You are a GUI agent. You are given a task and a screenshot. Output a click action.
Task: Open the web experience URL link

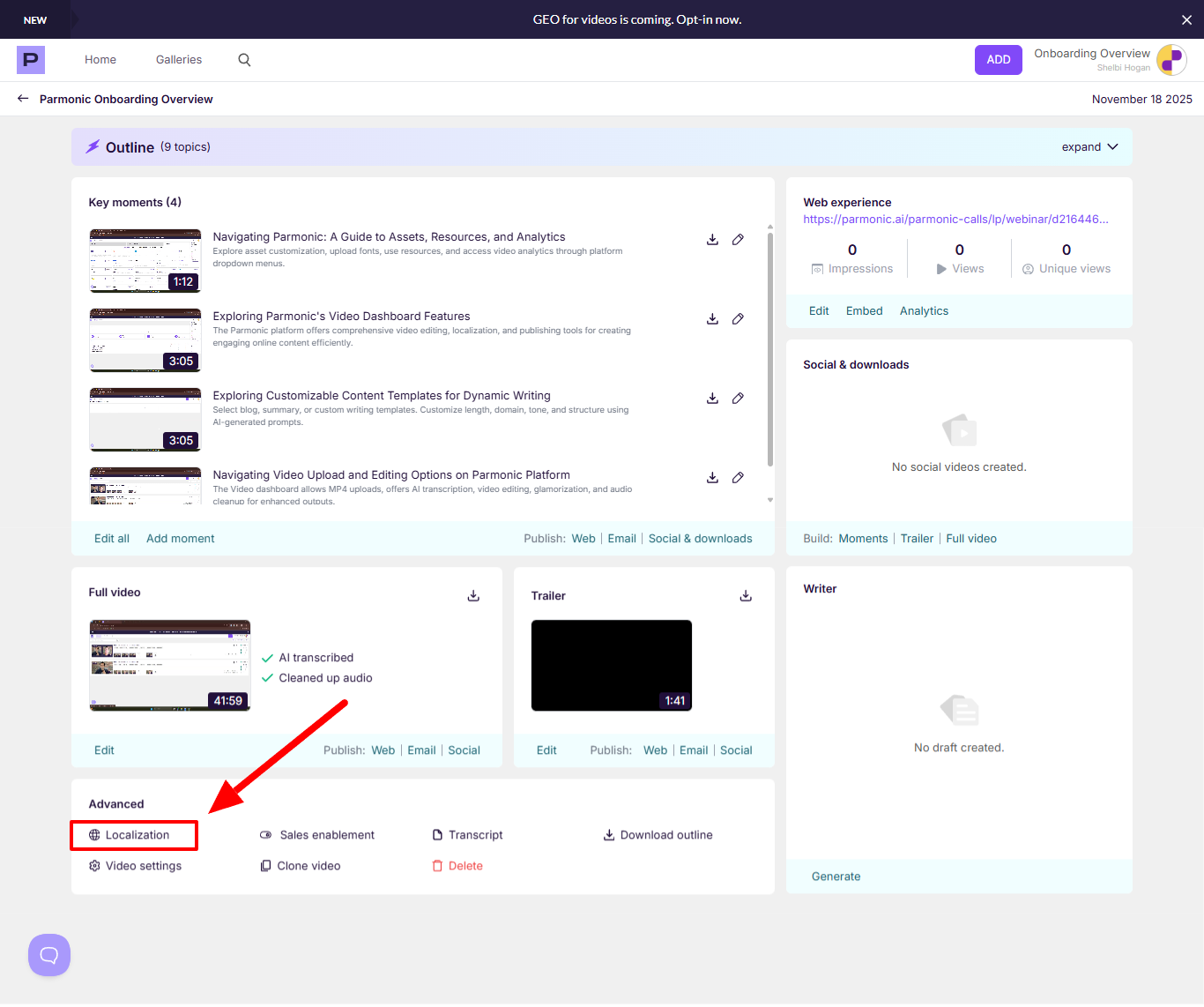coord(955,220)
